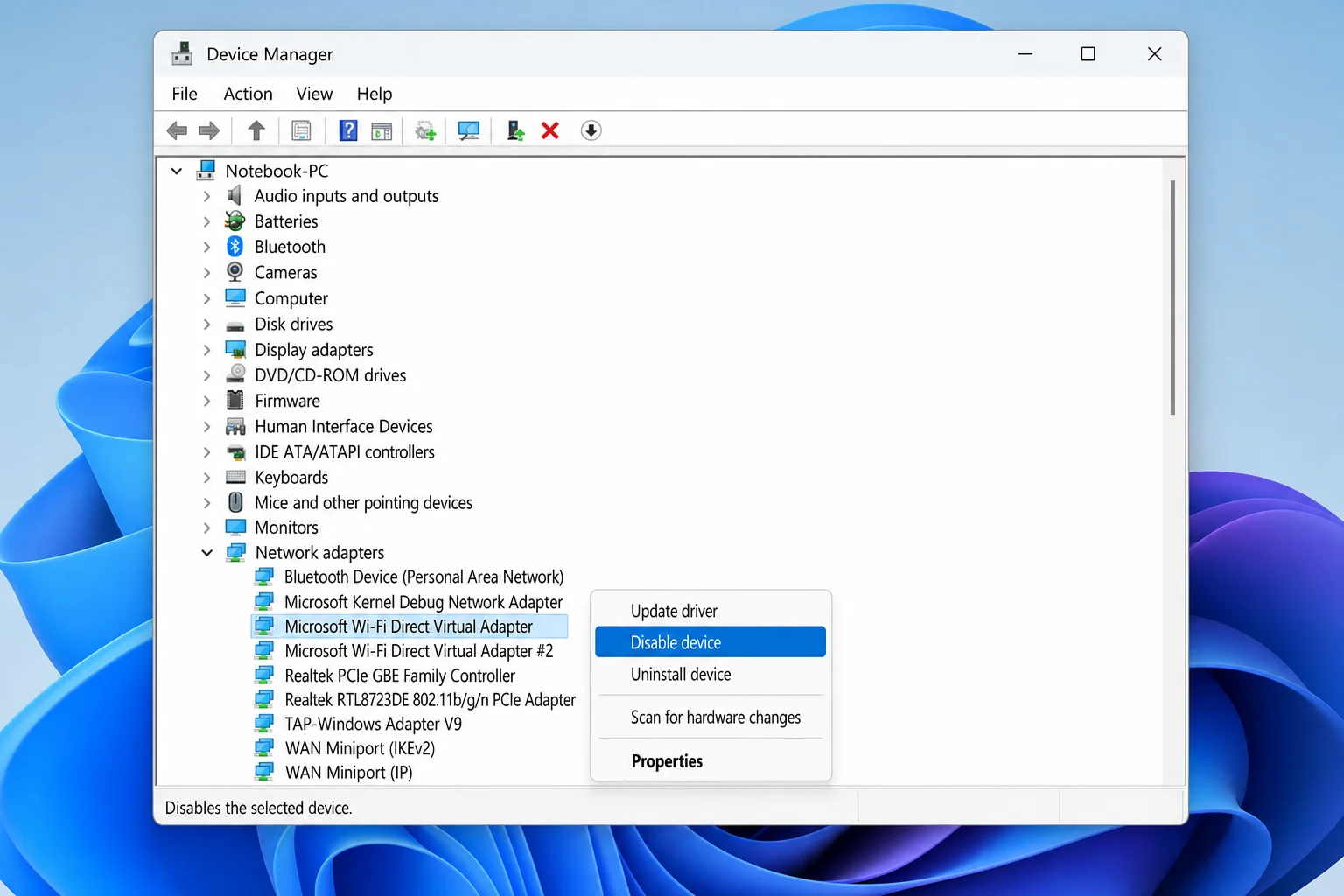Select WAN Miniport (IP)

[x=348, y=773]
